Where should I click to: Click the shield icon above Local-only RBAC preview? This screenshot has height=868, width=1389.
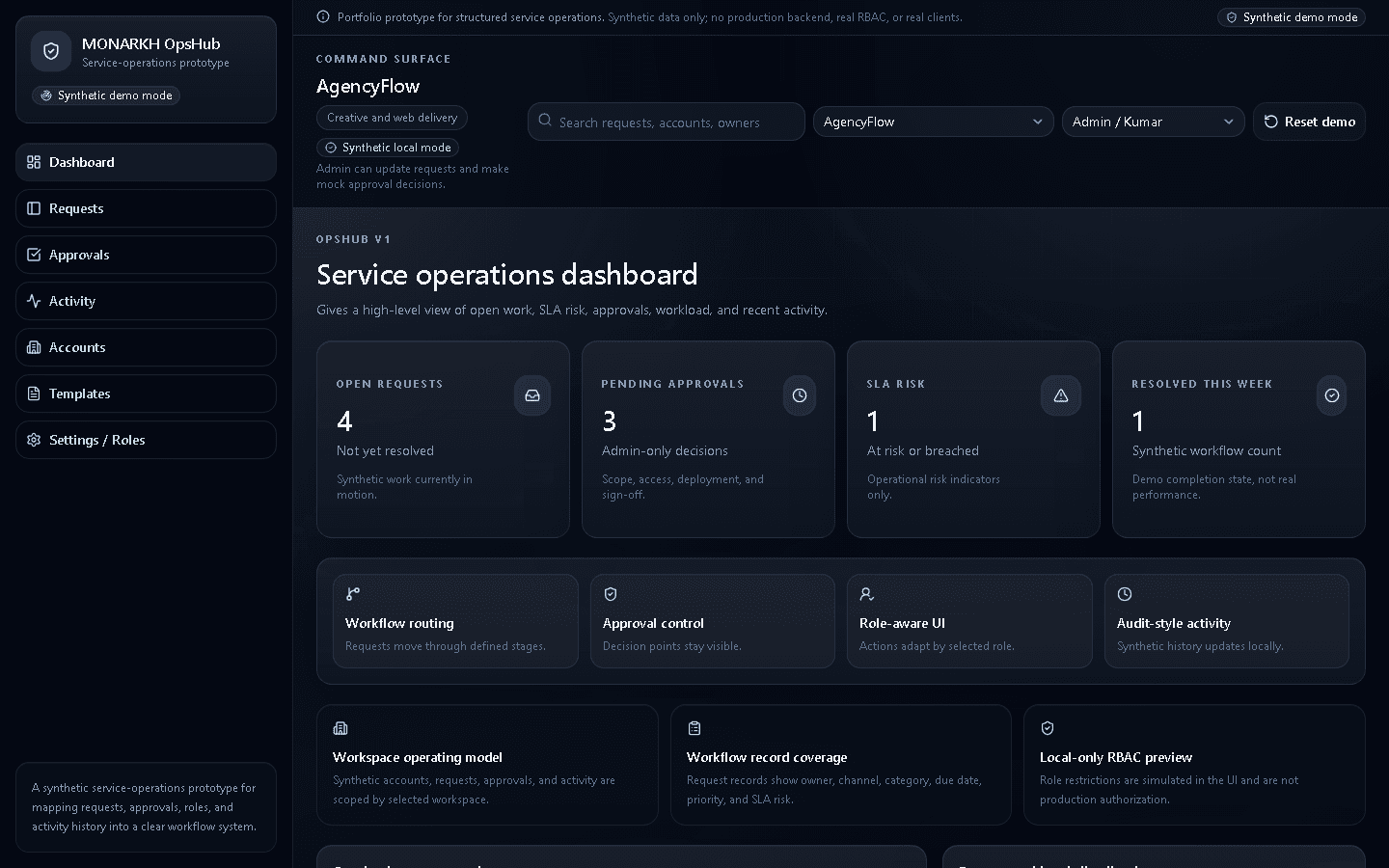1048,728
